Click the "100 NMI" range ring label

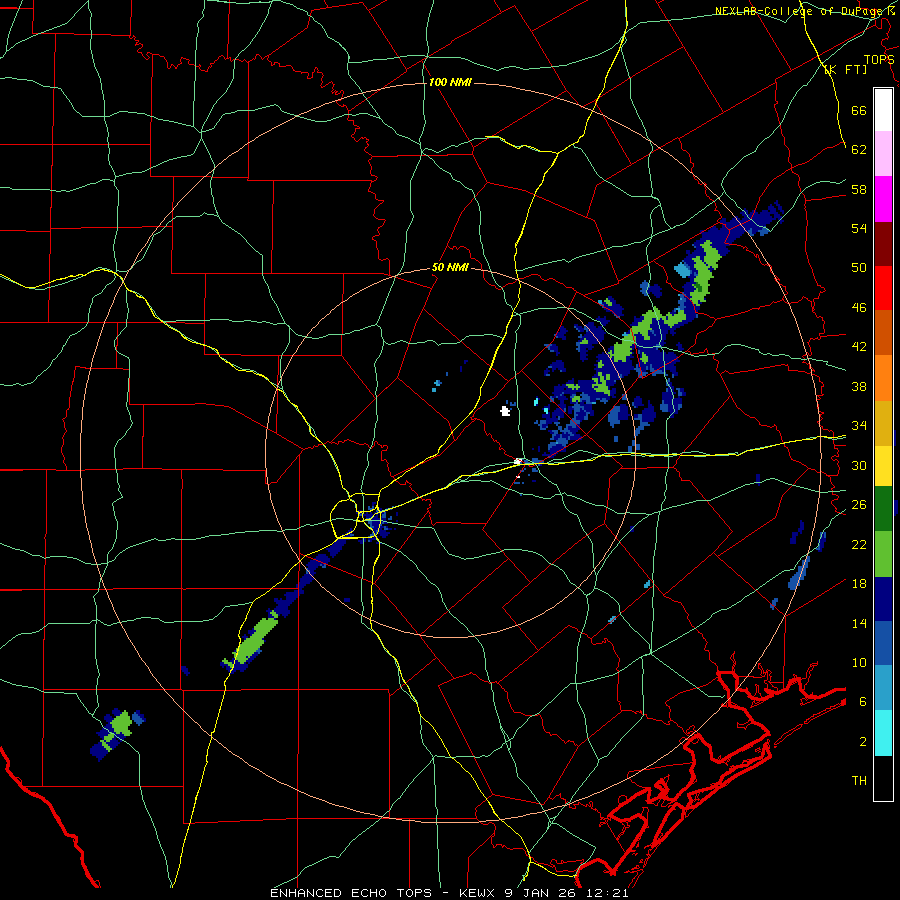[x=450, y=83]
